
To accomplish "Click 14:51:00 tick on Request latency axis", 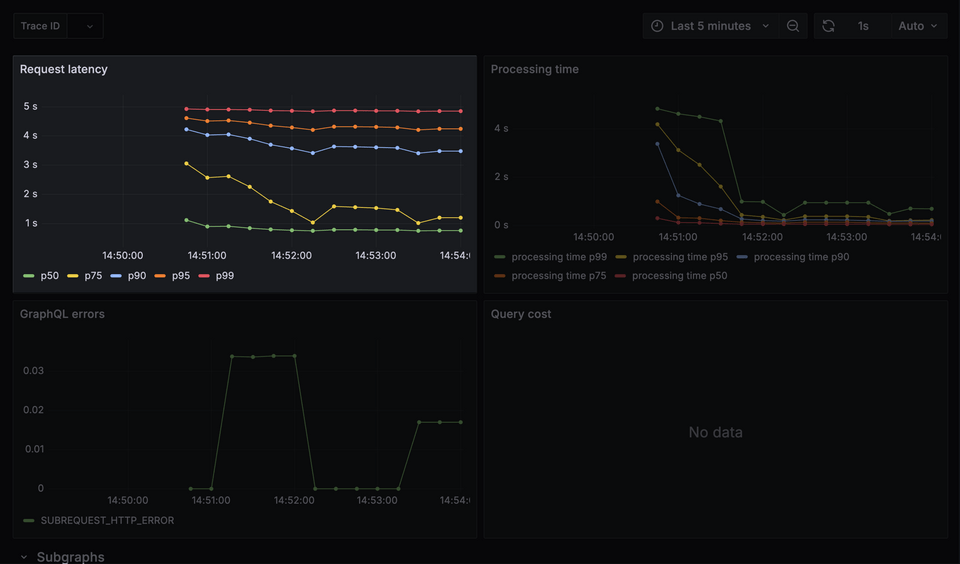I will click(x=207, y=255).
